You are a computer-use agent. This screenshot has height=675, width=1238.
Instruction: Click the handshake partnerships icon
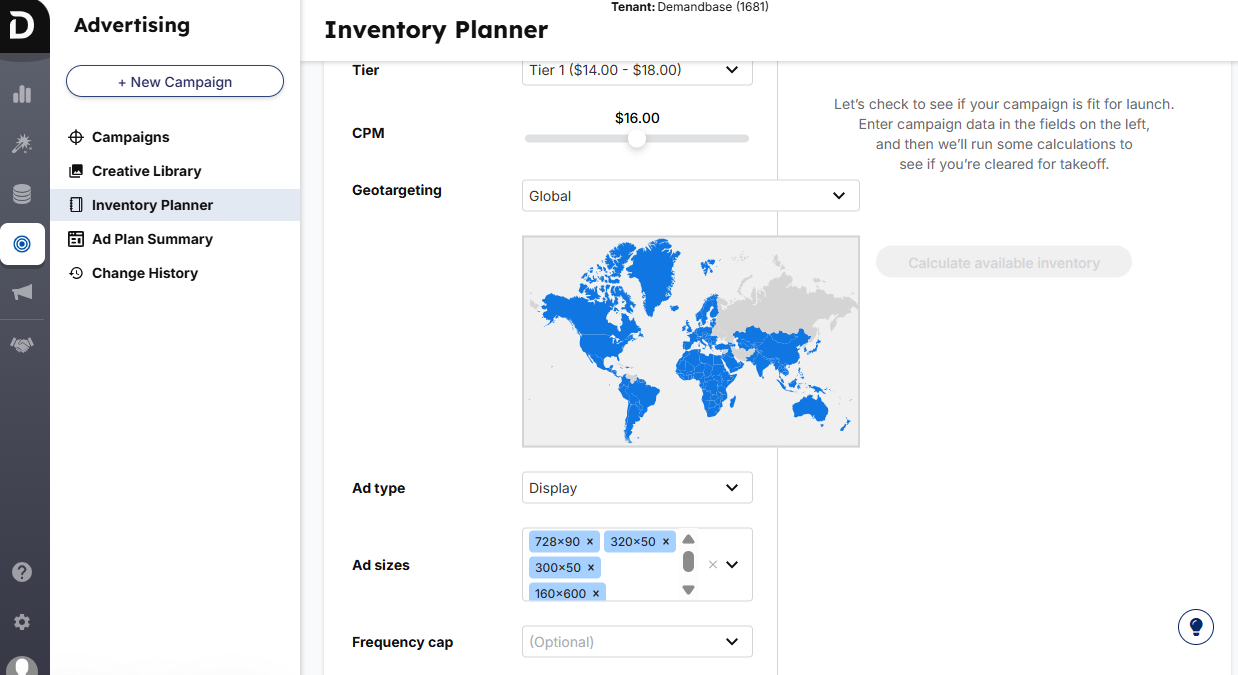(22, 343)
